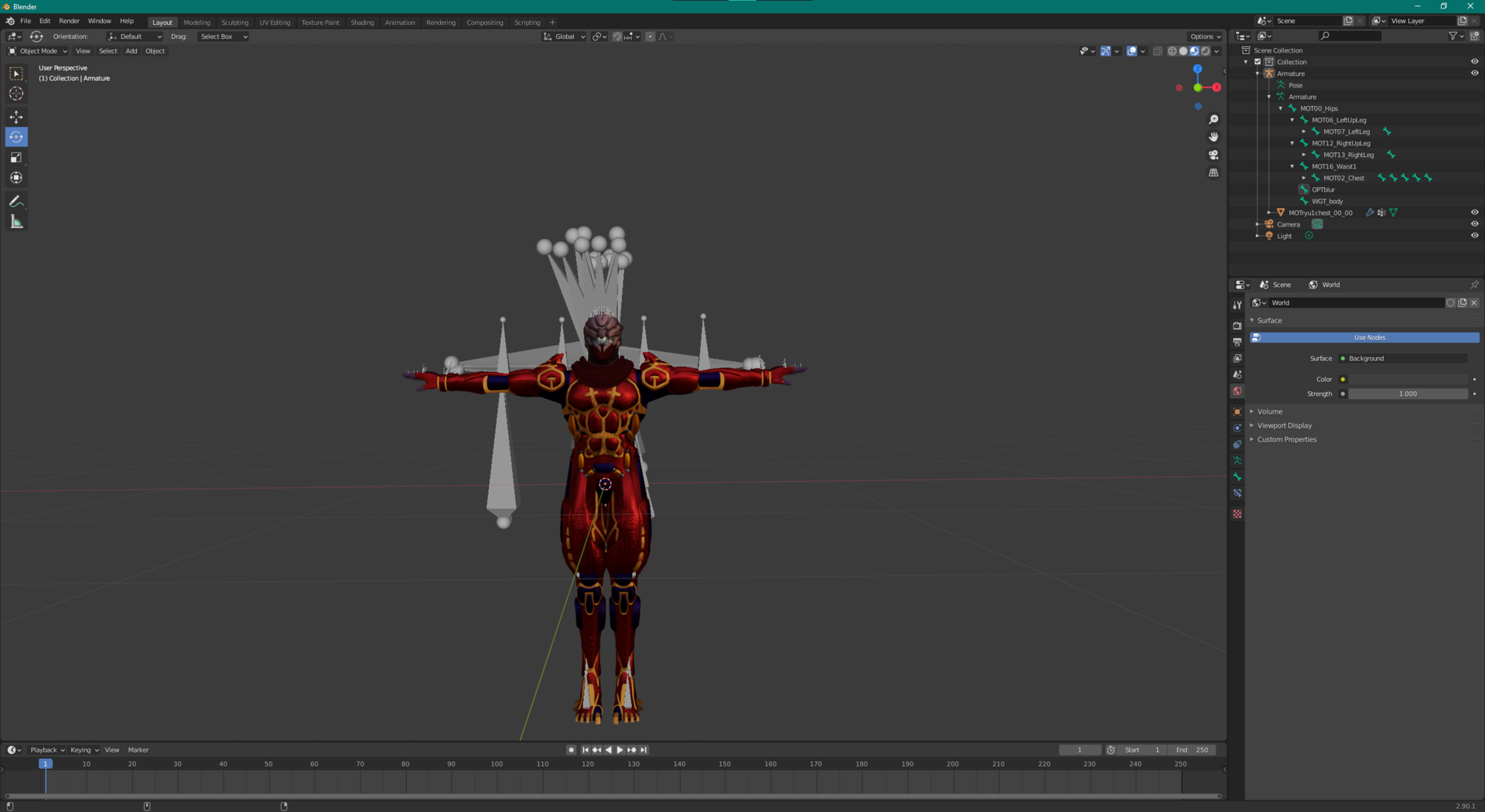Screen dimensions: 1485x812
Task: Switch to the Sculpting workspace tab
Action: (x=235, y=22)
